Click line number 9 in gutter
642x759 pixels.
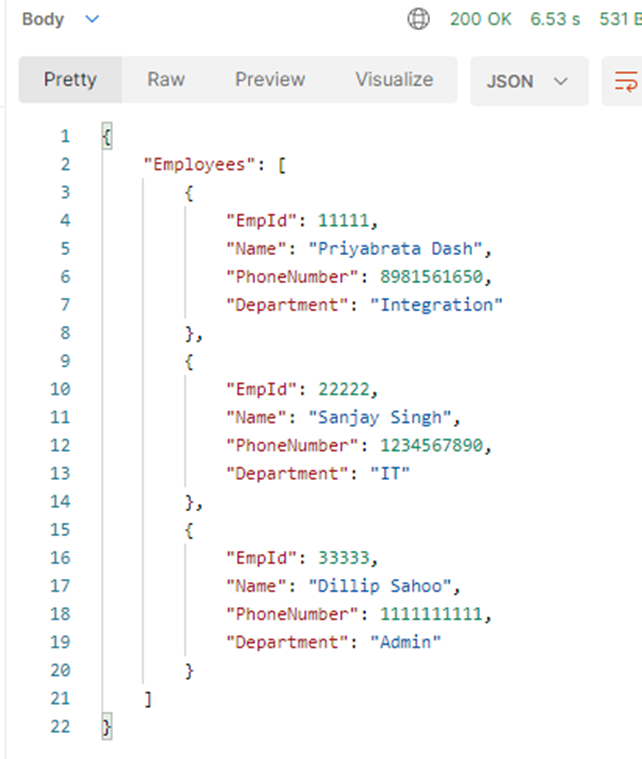tap(65, 361)
